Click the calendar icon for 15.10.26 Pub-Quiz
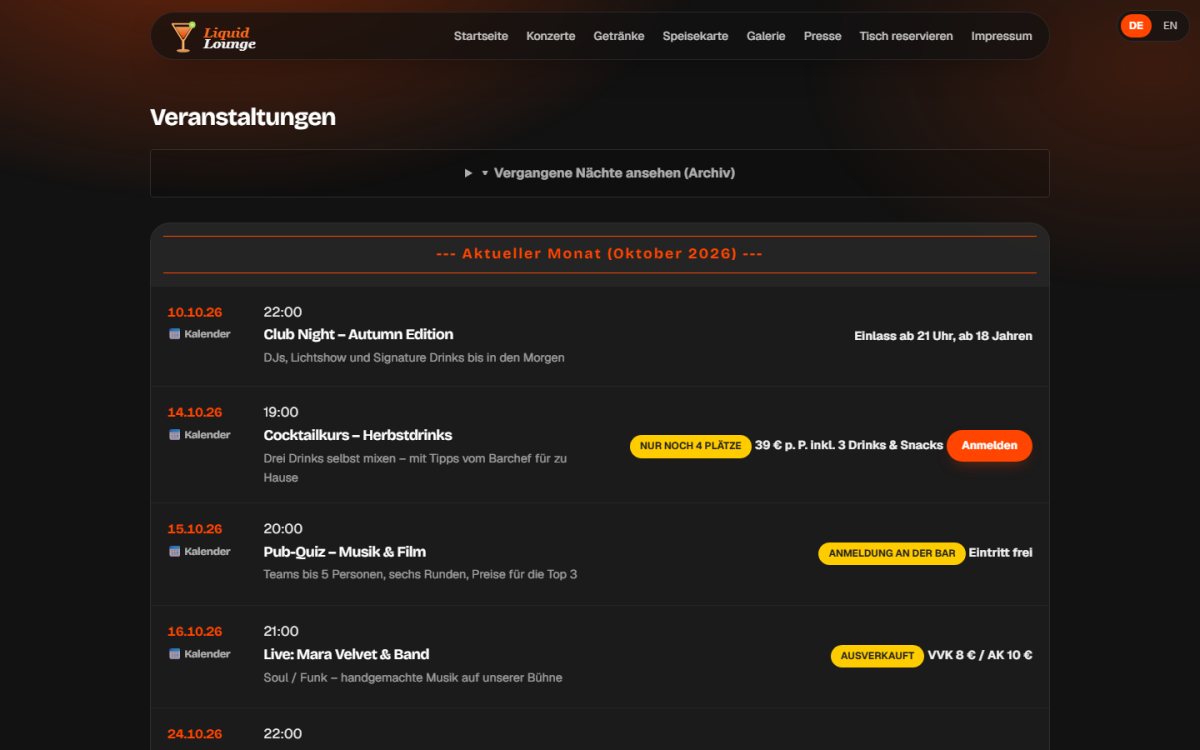1200x750 pixels. coord(174,552)
